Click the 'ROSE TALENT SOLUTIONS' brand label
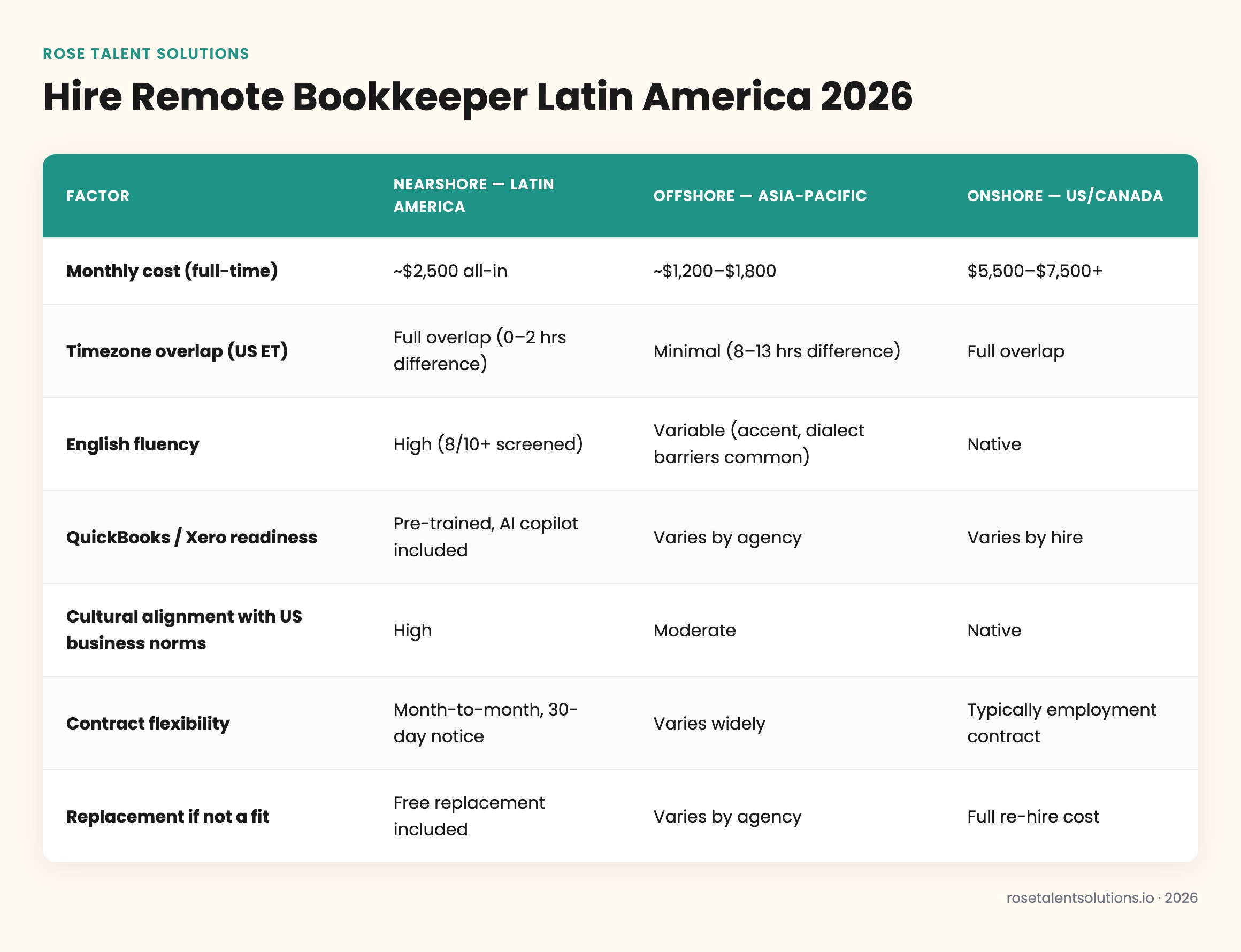The width and height of the screenshot is (1241, 952). (x=145, y=54)
